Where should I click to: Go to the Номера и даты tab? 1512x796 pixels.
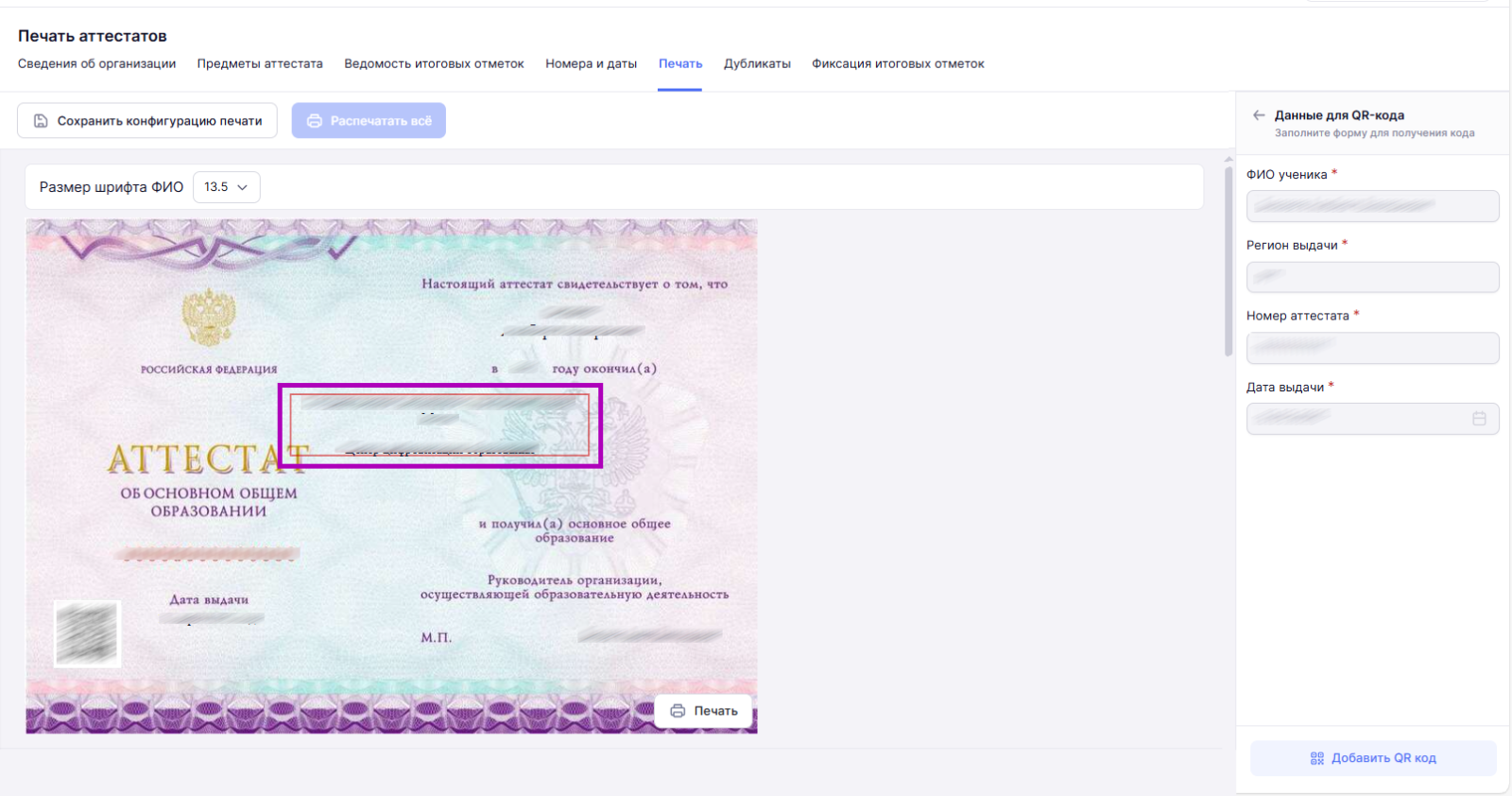coord(591,64)
